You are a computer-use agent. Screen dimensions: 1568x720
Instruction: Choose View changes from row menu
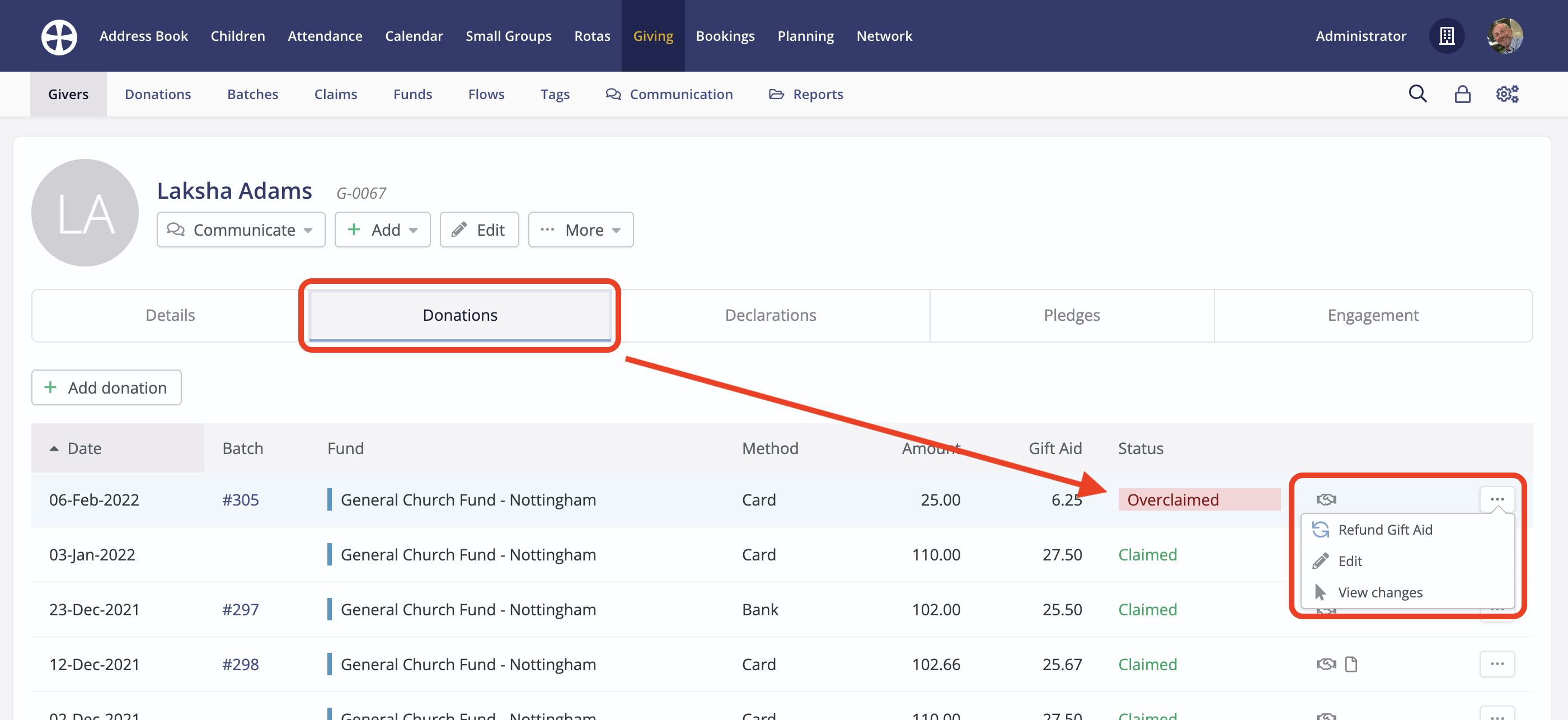1379,592
